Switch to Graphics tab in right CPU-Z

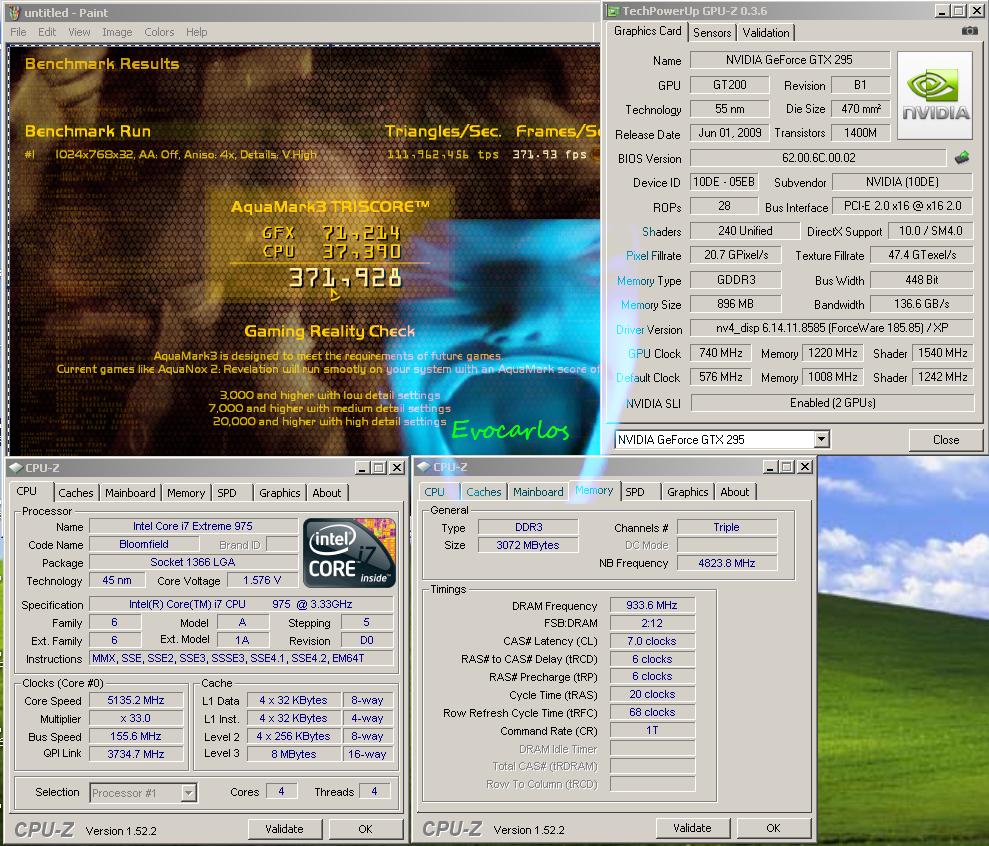click(688, 491)
